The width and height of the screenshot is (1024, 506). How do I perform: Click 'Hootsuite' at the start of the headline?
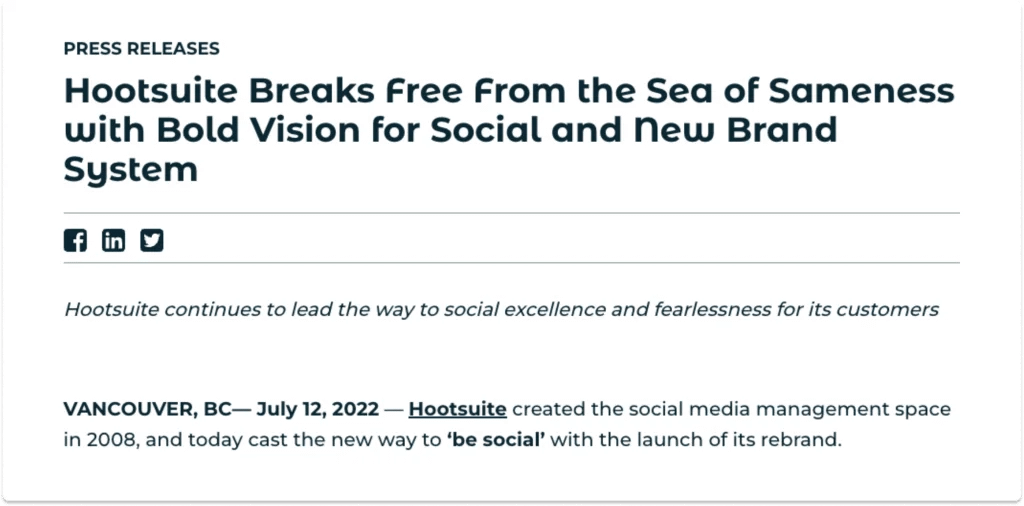point(151,91)
